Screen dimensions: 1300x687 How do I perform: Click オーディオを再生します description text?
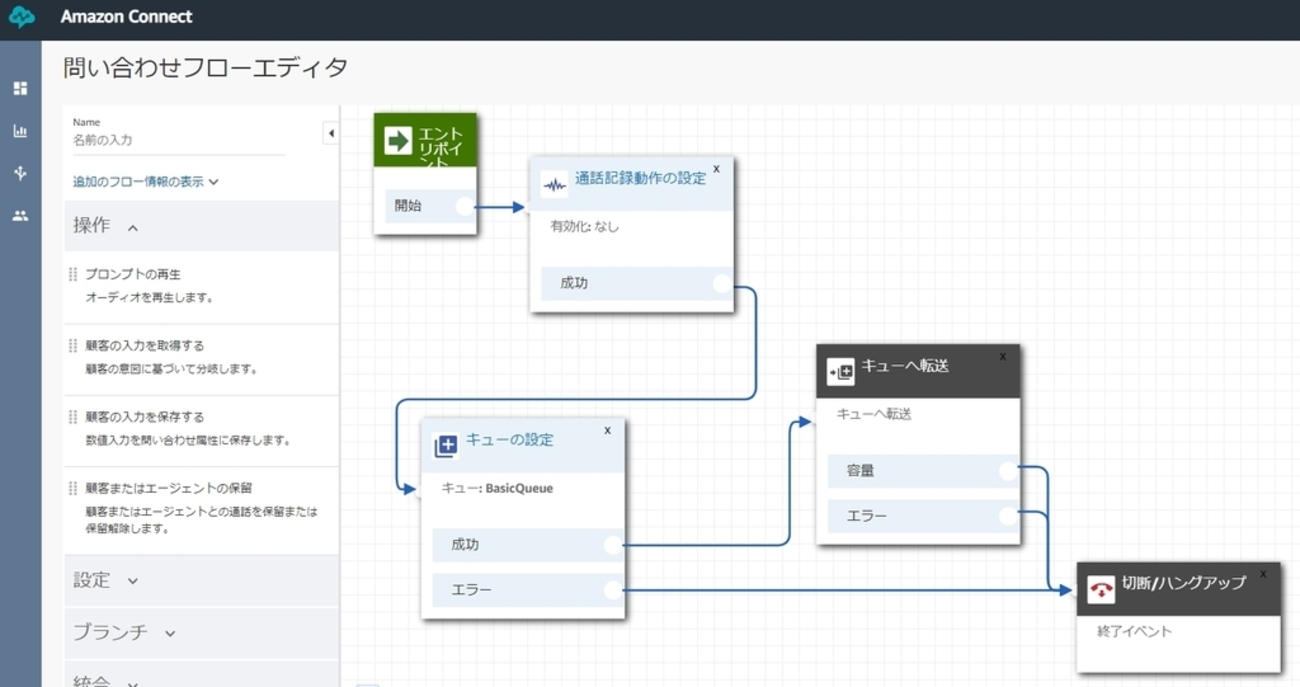coord(149,298)
